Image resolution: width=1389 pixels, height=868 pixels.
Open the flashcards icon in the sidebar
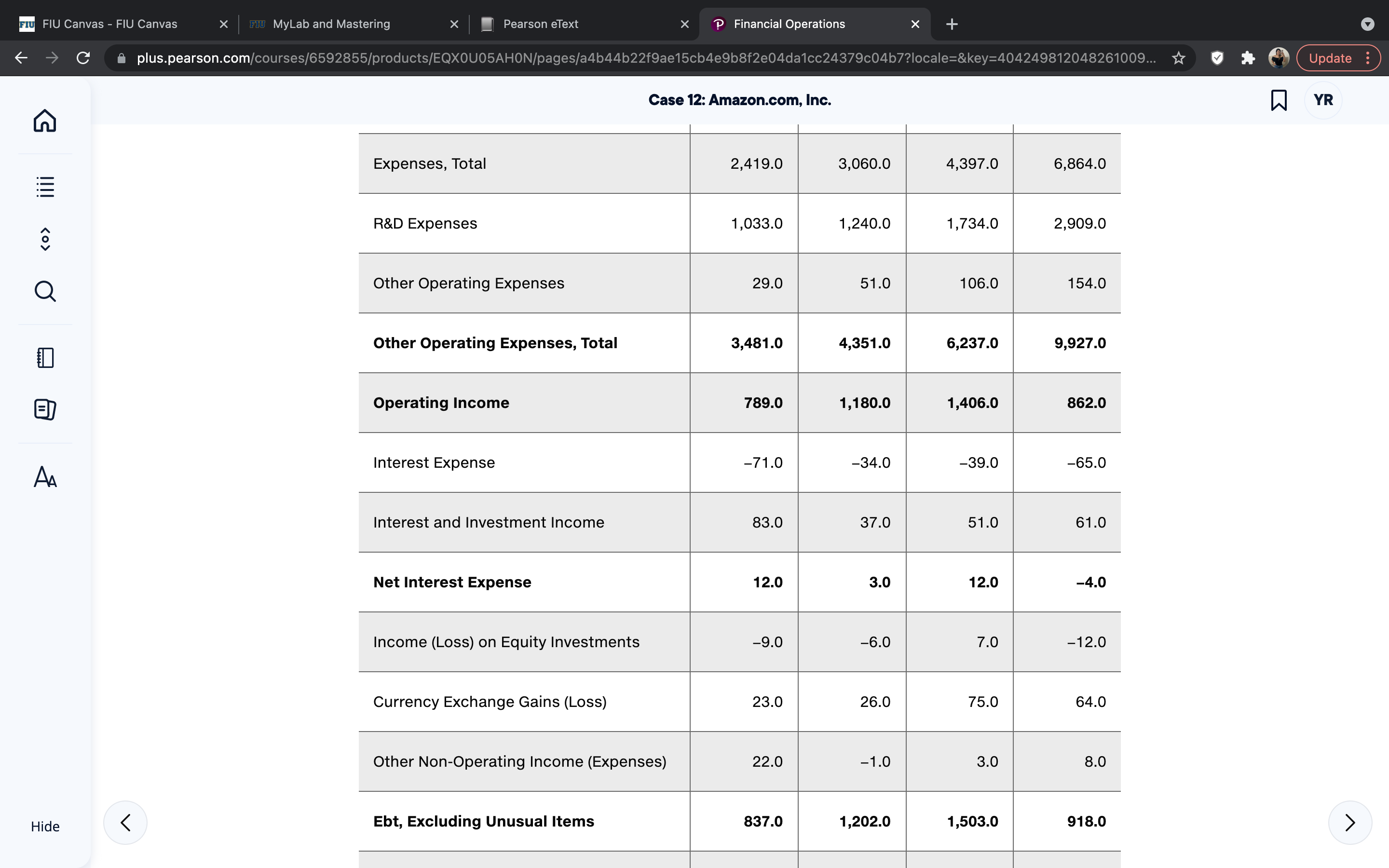tap(45, 409)
